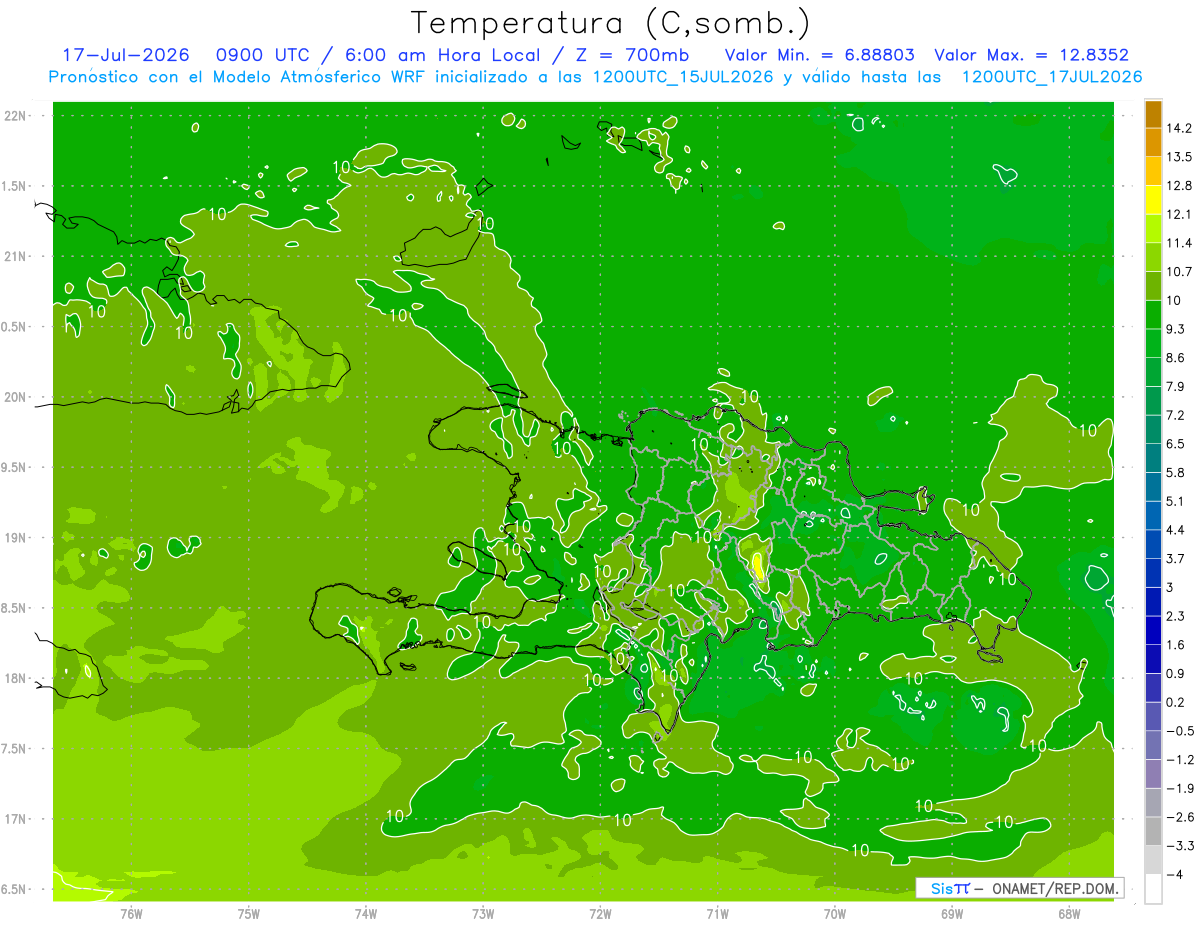This screenshot has width=1200, height=927.
Task: Click the "71W" longitude axis label
Action: (717, 913)
